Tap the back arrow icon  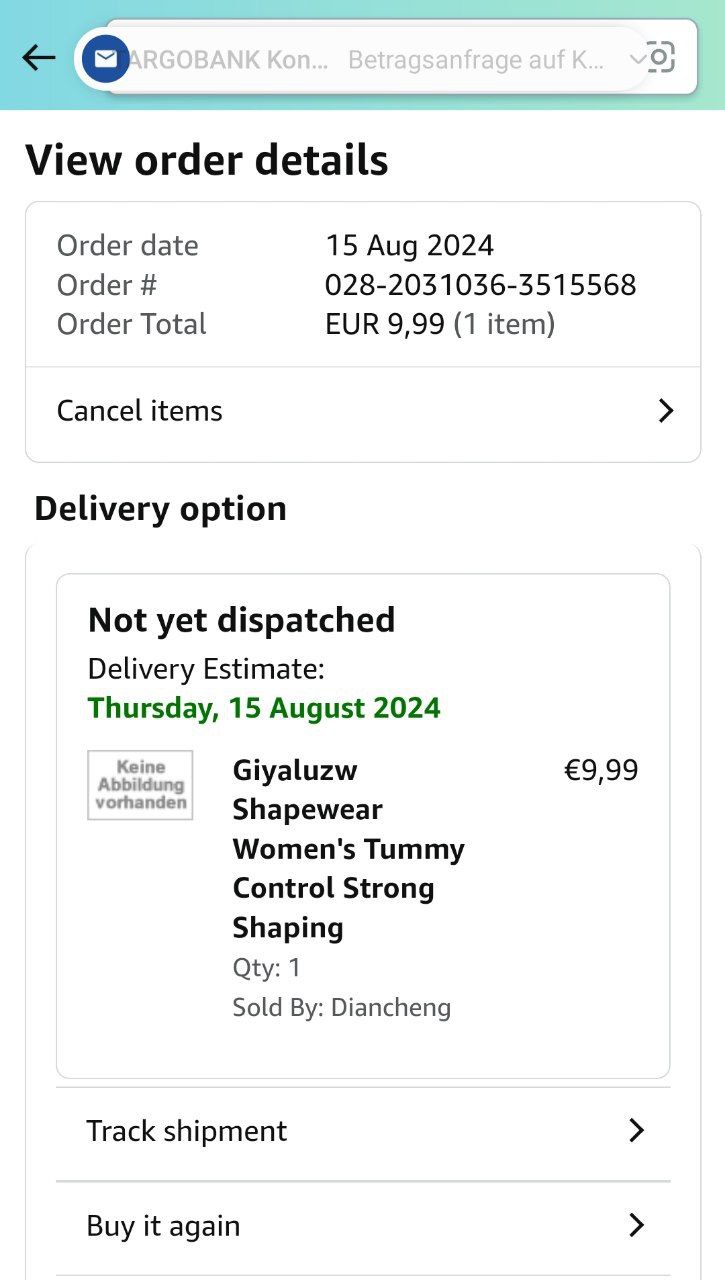[x=39, y=58]
